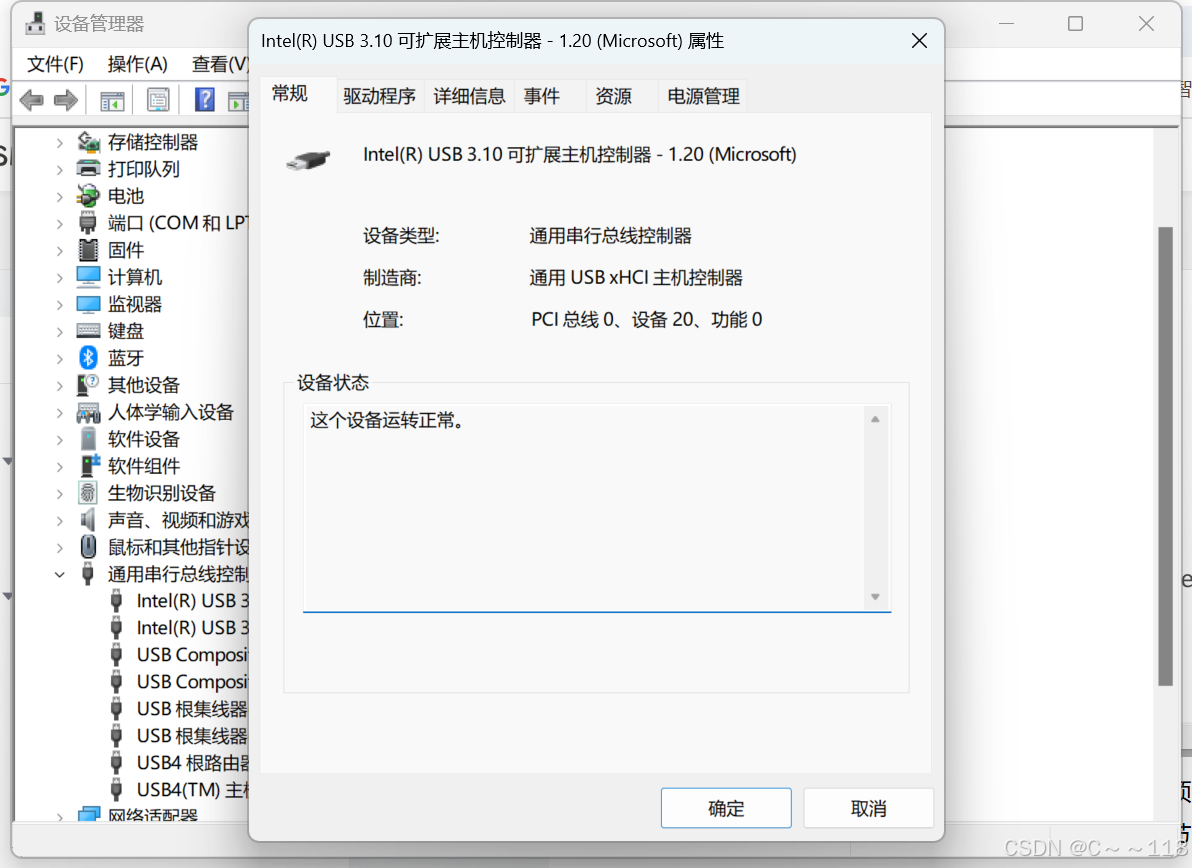This screenshot has height=868, width=1192.
Task: Open the 查看(V) menu
Action: 219,64
